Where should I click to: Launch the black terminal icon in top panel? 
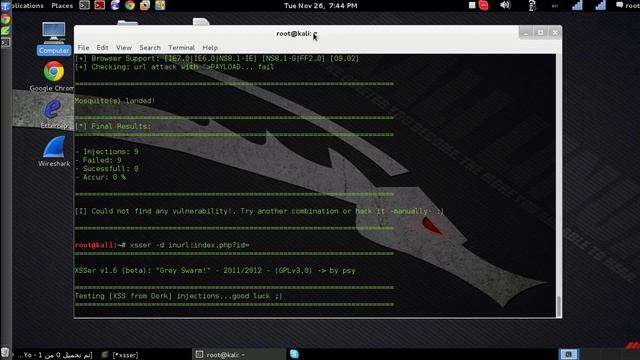click(84, 5)
